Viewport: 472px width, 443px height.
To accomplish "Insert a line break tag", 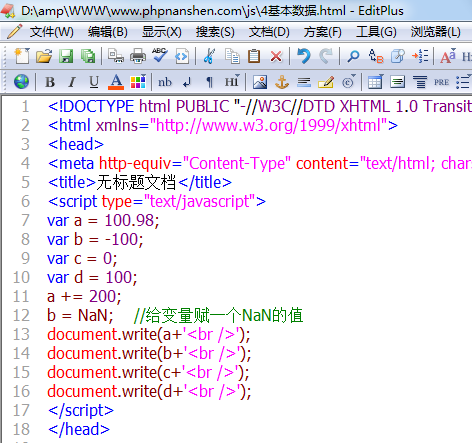I will pos(187,82).
